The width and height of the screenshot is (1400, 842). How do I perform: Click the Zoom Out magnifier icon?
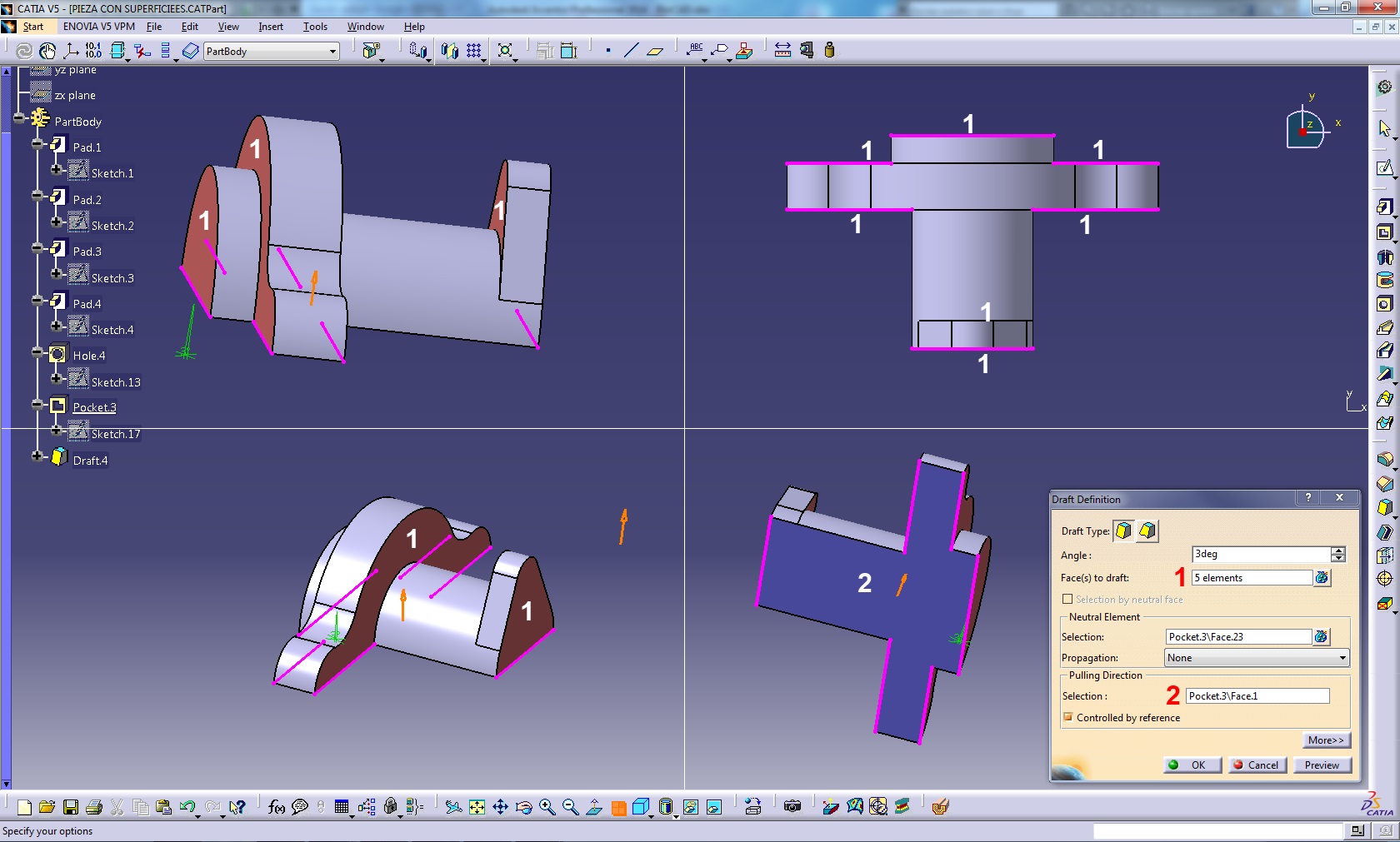(x=570, y=806)
